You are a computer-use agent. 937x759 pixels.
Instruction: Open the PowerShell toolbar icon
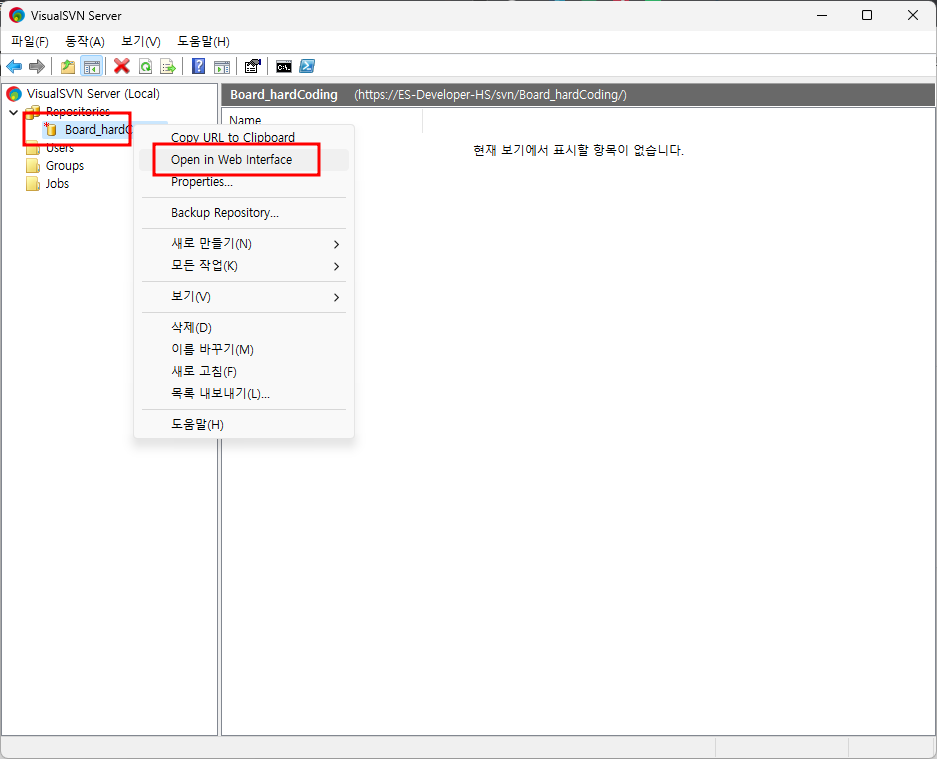[x=307, y=66]
